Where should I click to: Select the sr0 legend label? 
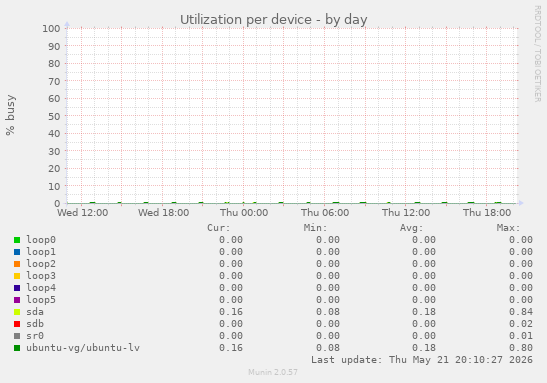35,336
